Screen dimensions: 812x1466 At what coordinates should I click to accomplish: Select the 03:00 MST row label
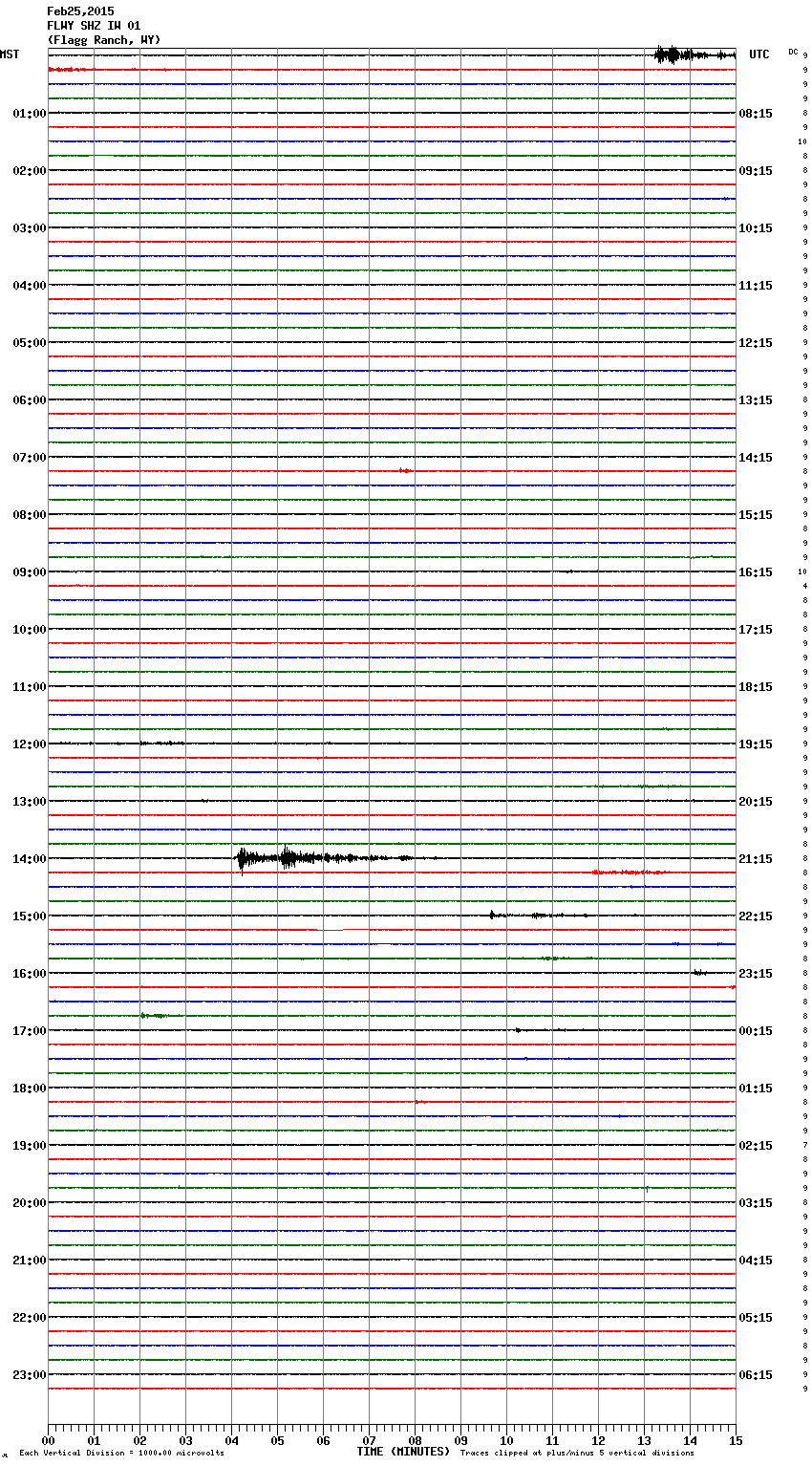(30, 228)
